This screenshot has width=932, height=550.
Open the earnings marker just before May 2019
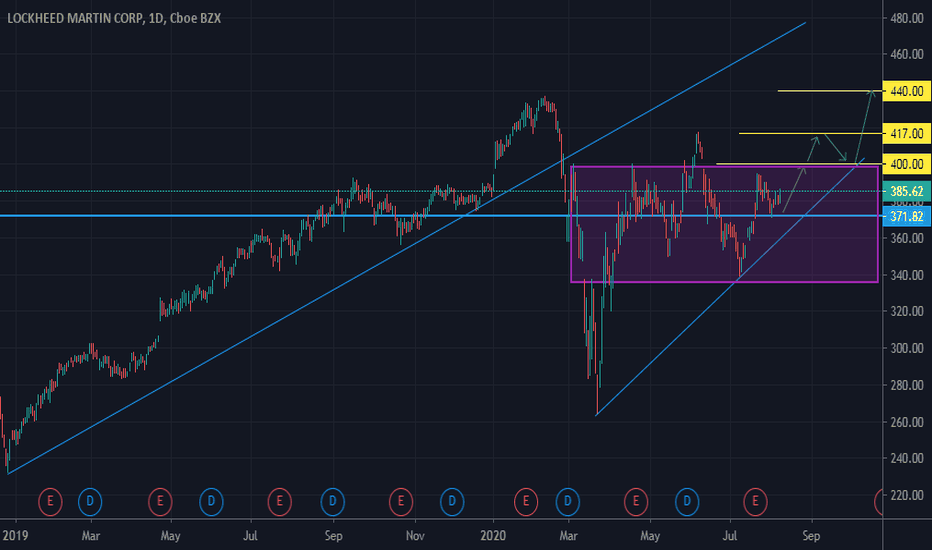[160, 502]
